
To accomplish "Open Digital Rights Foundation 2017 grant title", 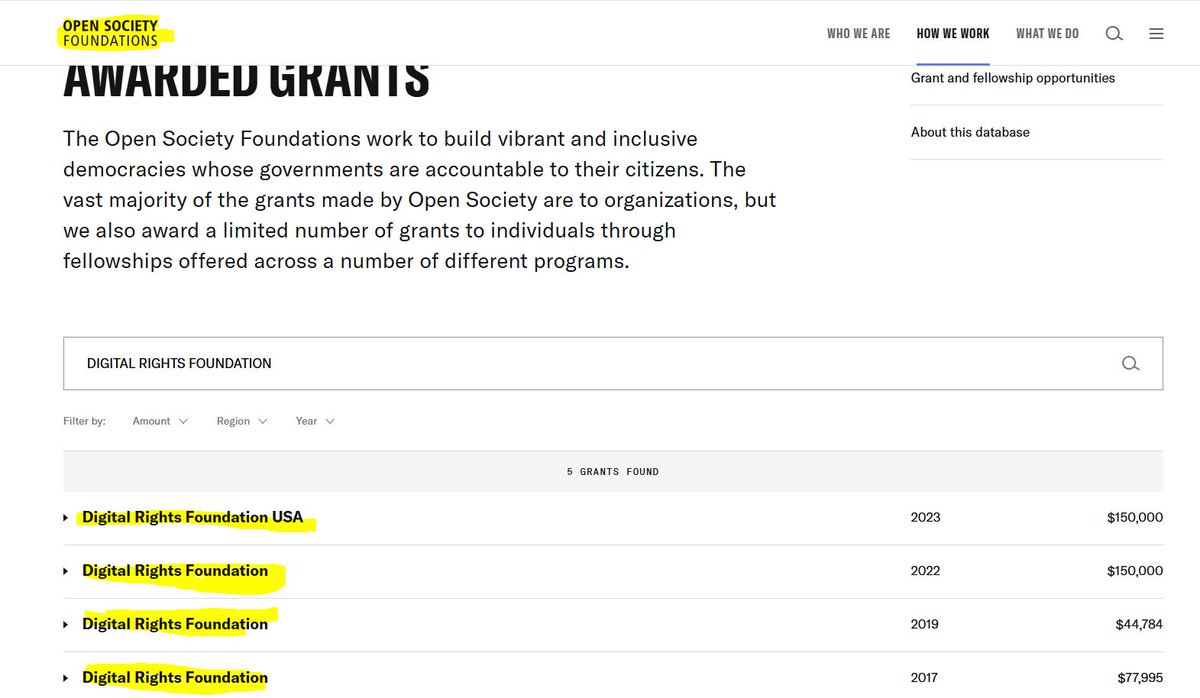I will point(175,677).
